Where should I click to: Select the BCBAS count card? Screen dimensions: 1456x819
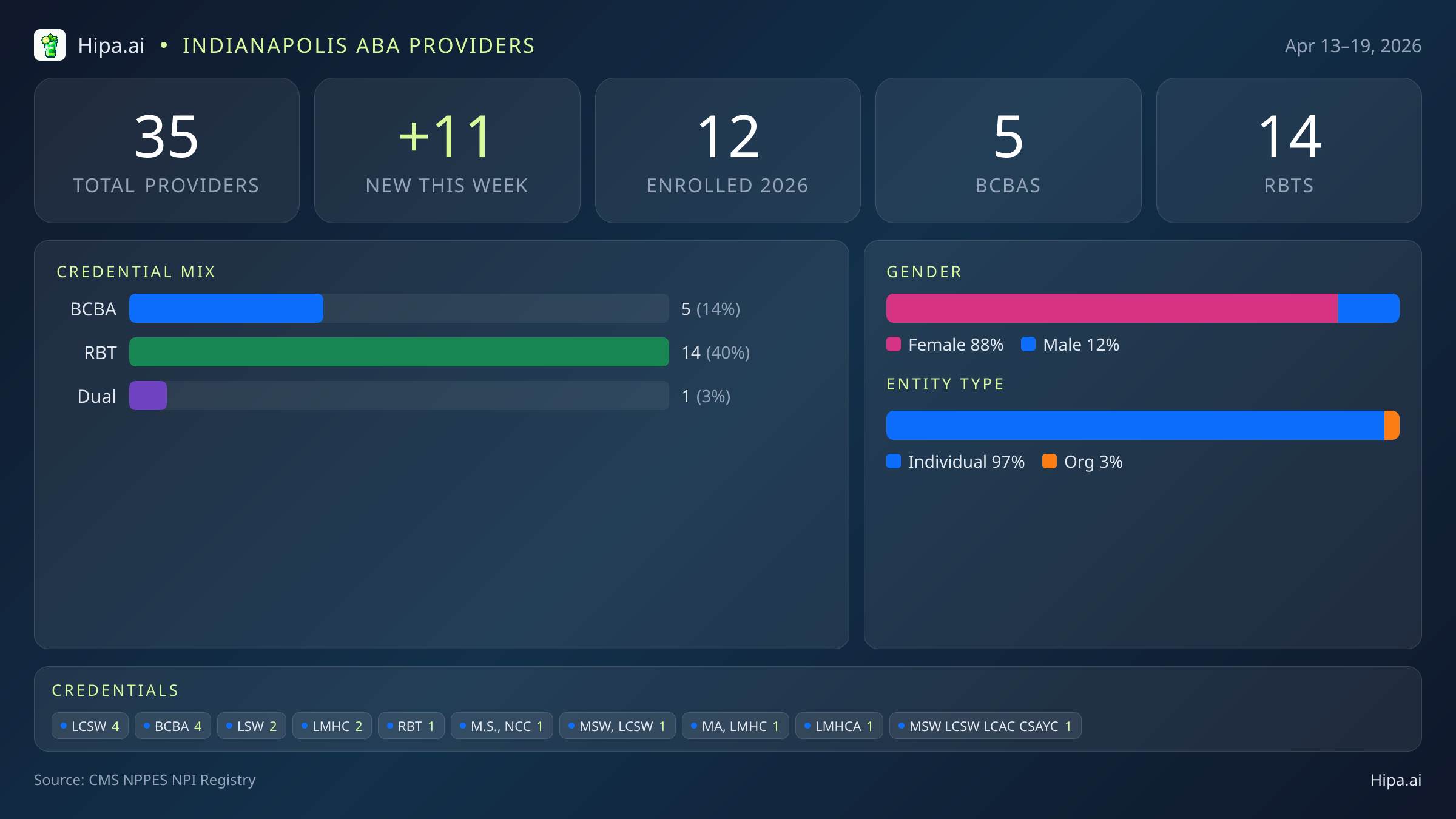[x=1008, y=150]
